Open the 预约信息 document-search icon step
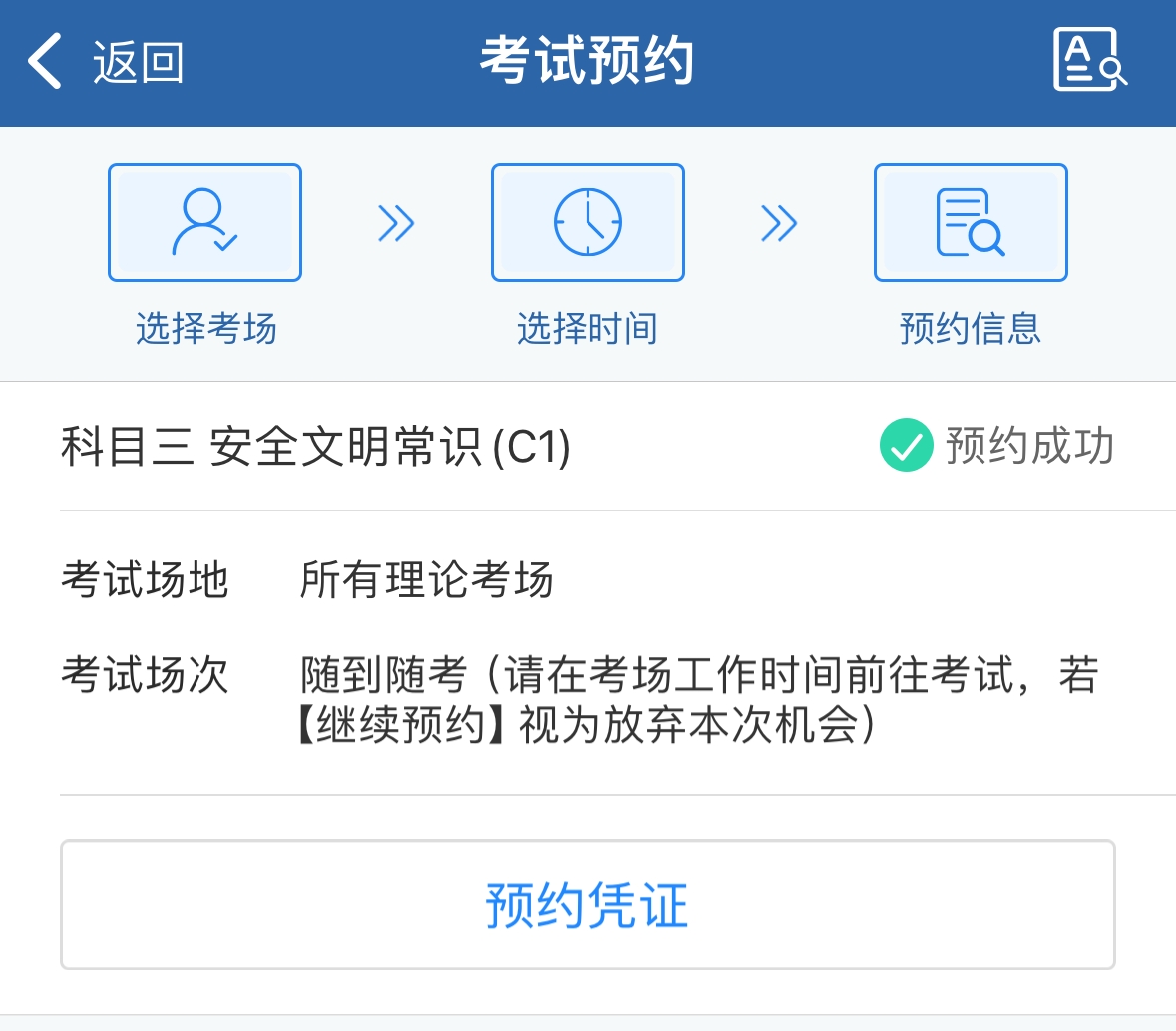The width and height of the screenshot is (1176, 1031). click(x=971, y=222)
